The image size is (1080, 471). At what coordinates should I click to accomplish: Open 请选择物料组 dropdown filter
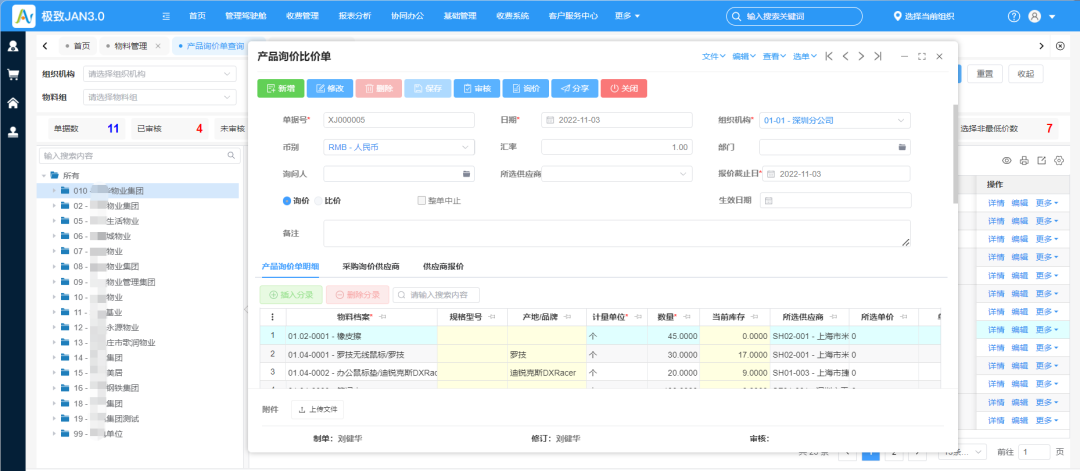click(x=160, y=98)
